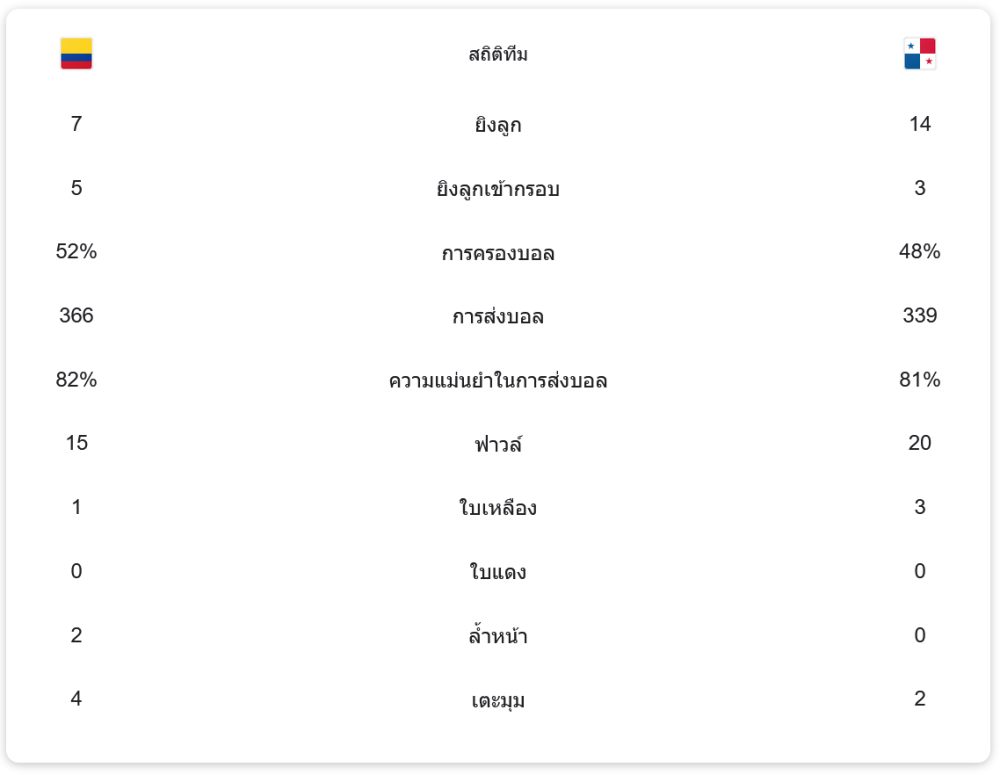Click Panama's 48% possession value
Screen dimensions: 1000x775
pyautogui.click(x=919, y=252)
